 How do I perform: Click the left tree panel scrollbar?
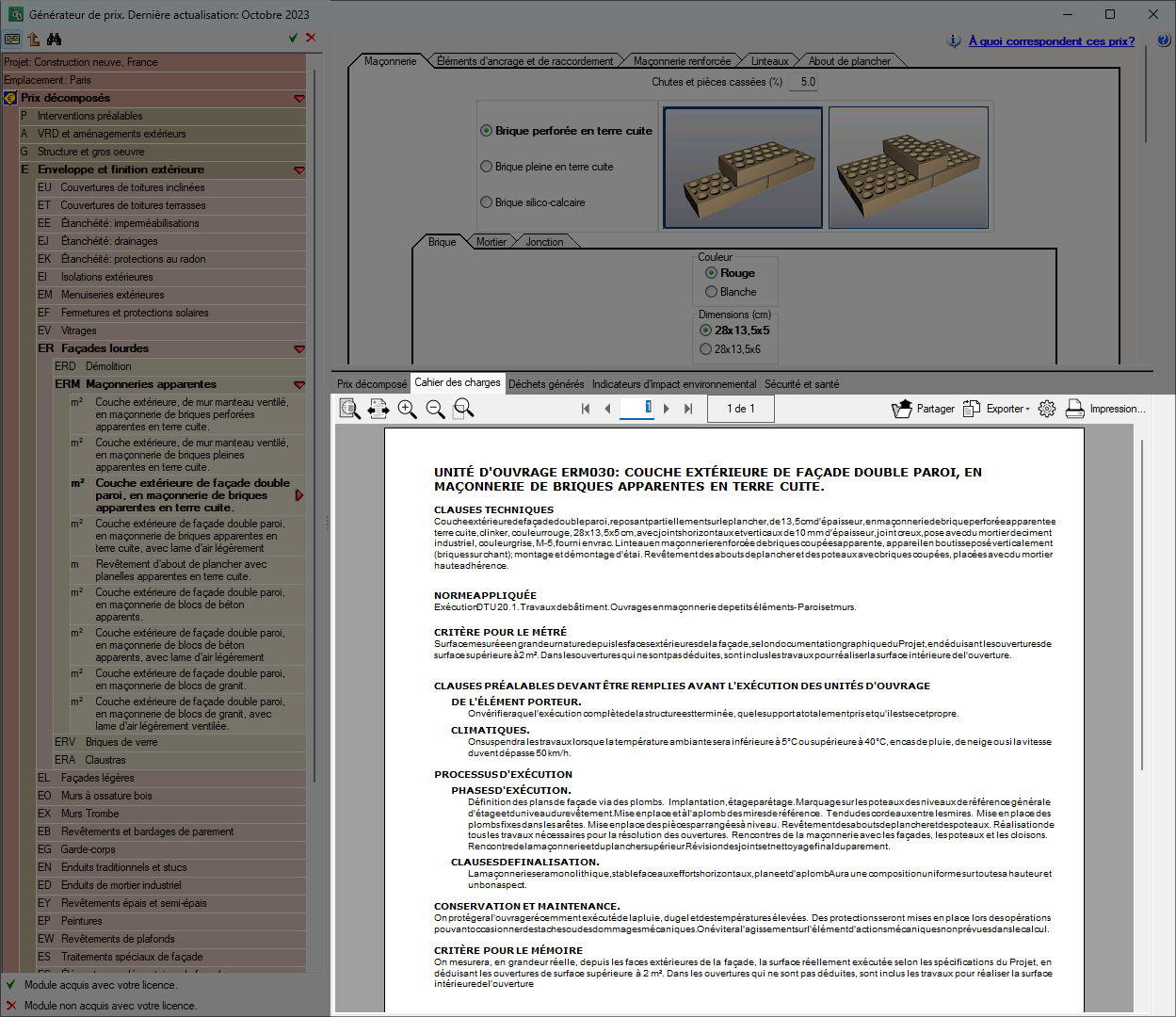click(314, 424)
